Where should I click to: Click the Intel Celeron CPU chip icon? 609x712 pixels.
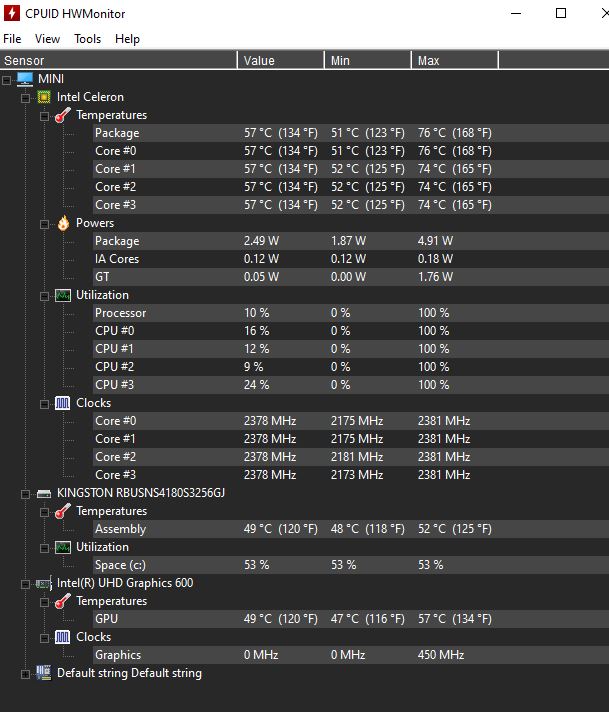coord(44,97)
